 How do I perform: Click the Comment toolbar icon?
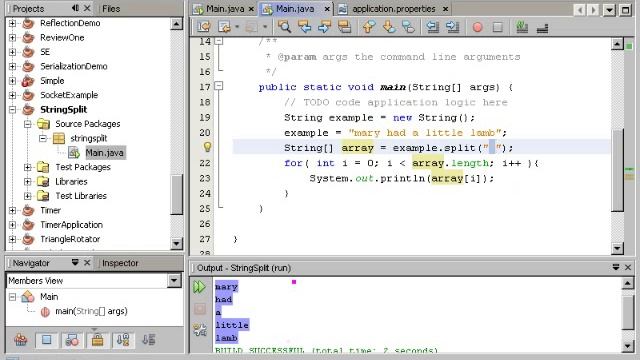522,27
